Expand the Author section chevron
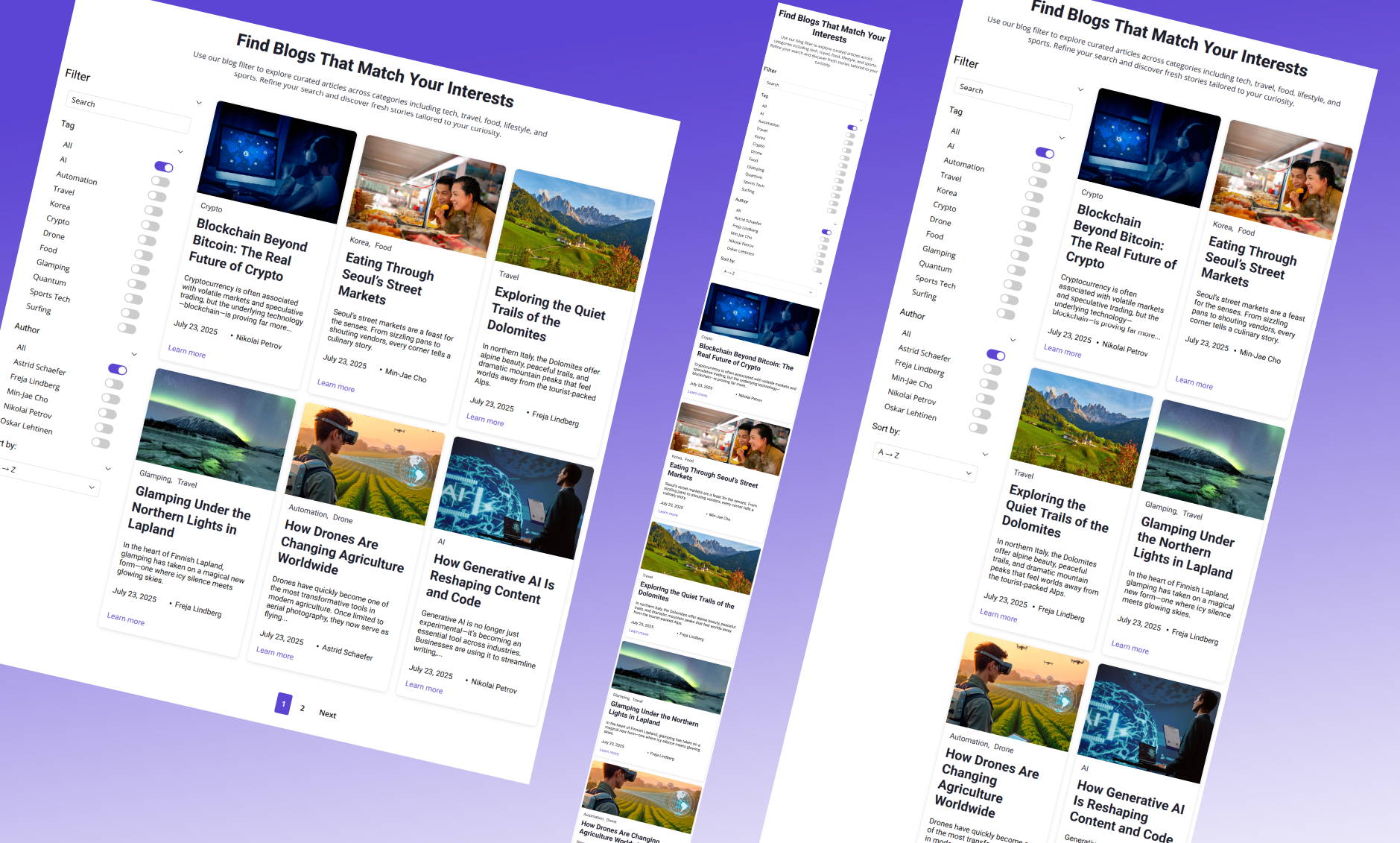Image resolution: width=1400 pixels, height=843 pixels. [134, 354]
